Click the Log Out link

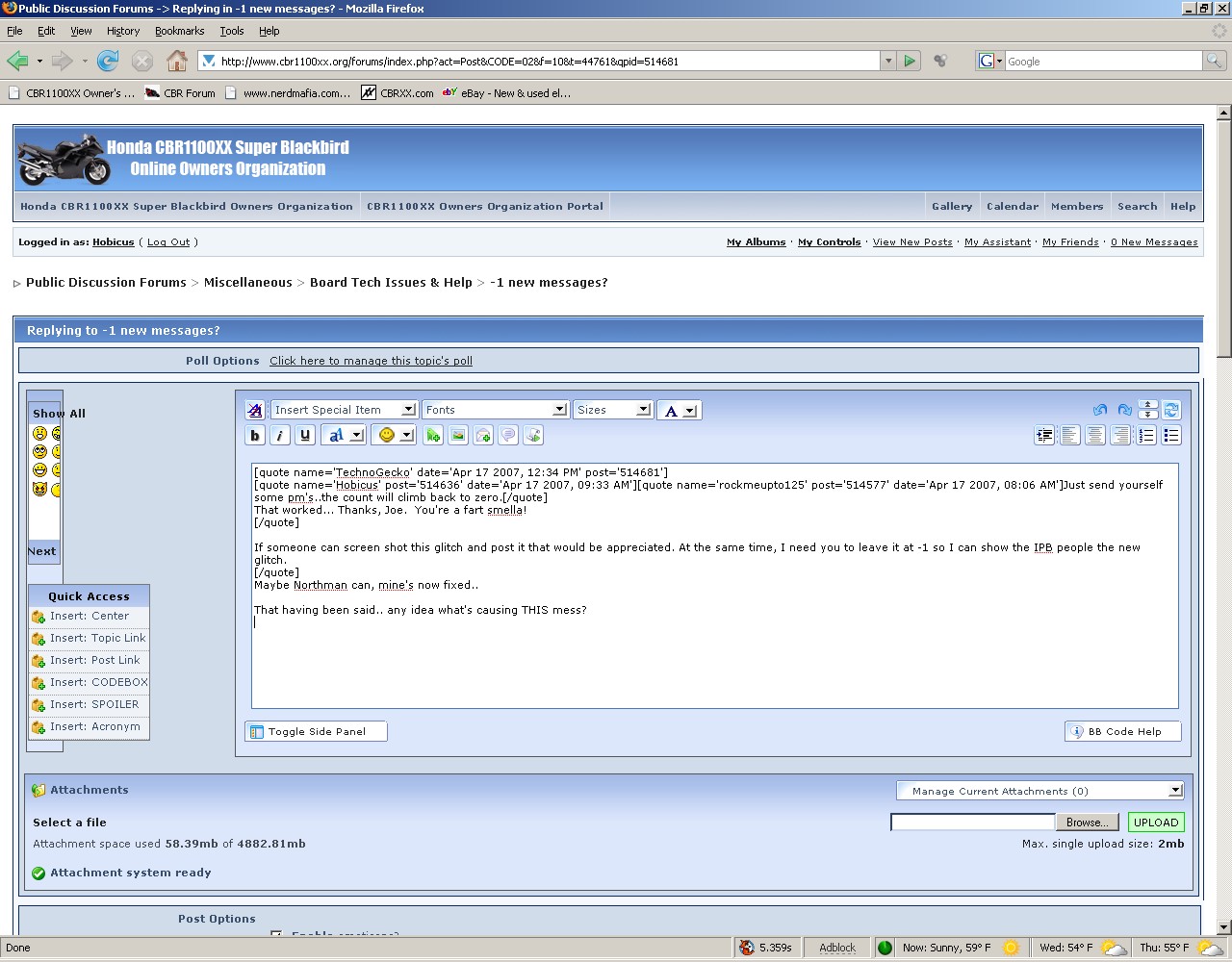(x=168, y=242)
